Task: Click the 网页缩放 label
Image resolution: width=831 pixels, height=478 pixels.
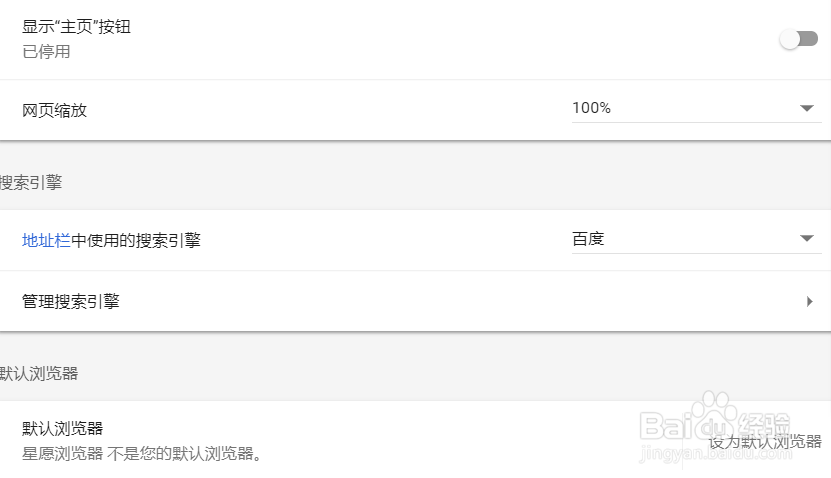Action: pos(55,110)
